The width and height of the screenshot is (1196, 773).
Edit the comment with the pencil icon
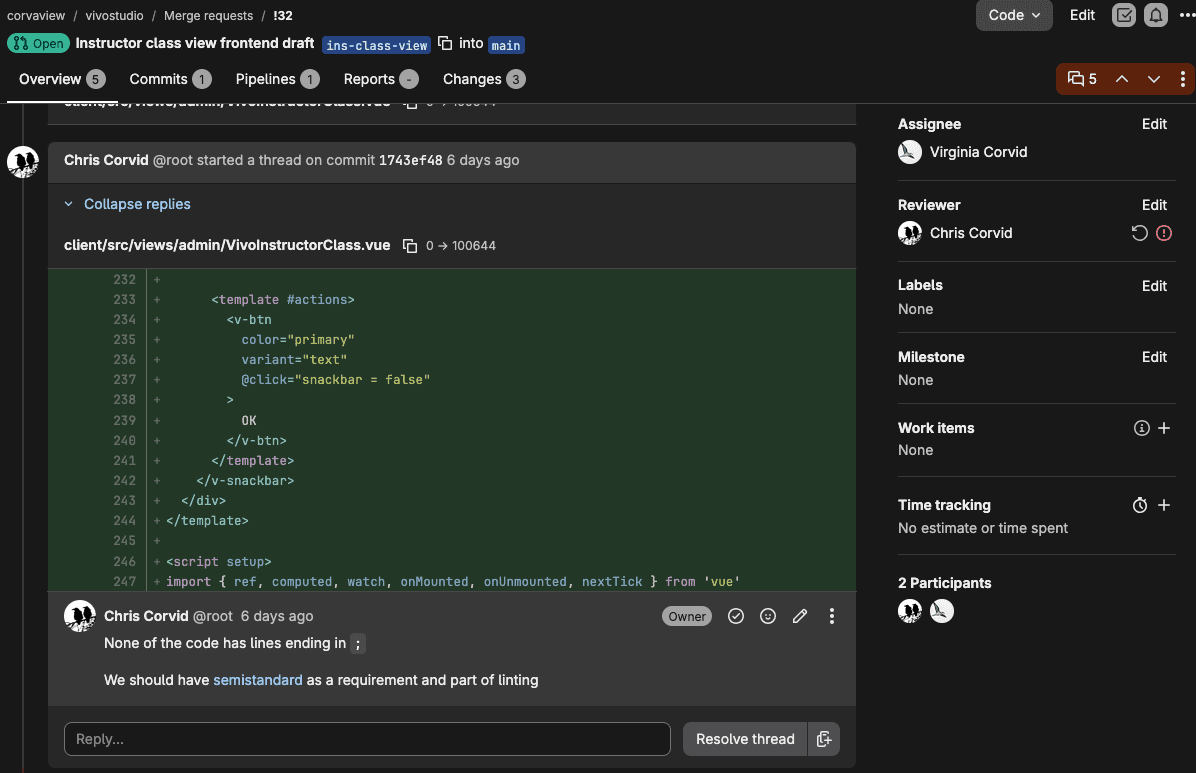point(799,617)
